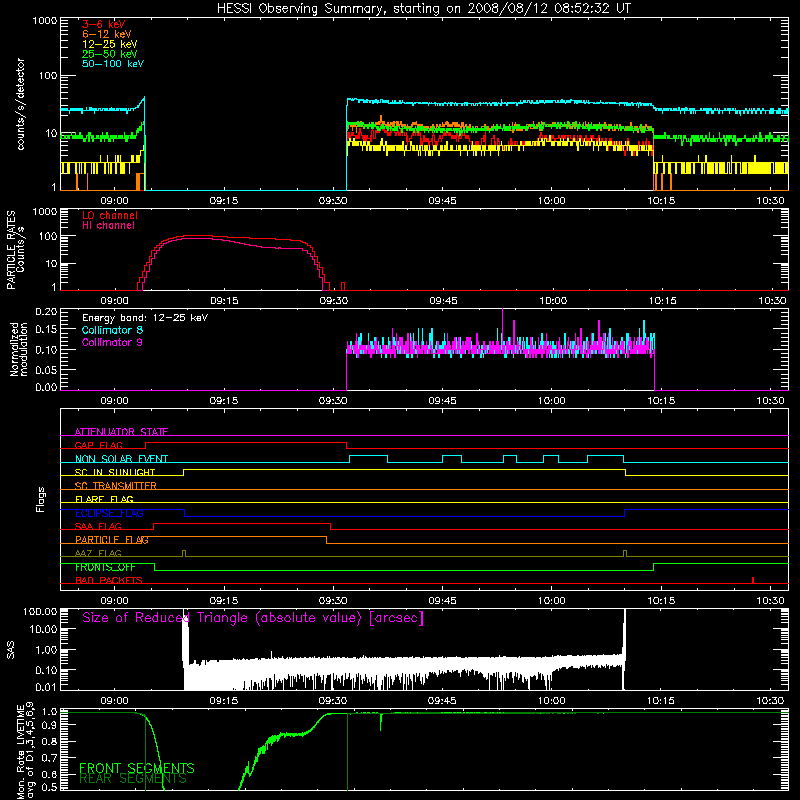The image size is (800, 800).
Task: Select the Collimator 9 legend label
Action: [112, 342]
